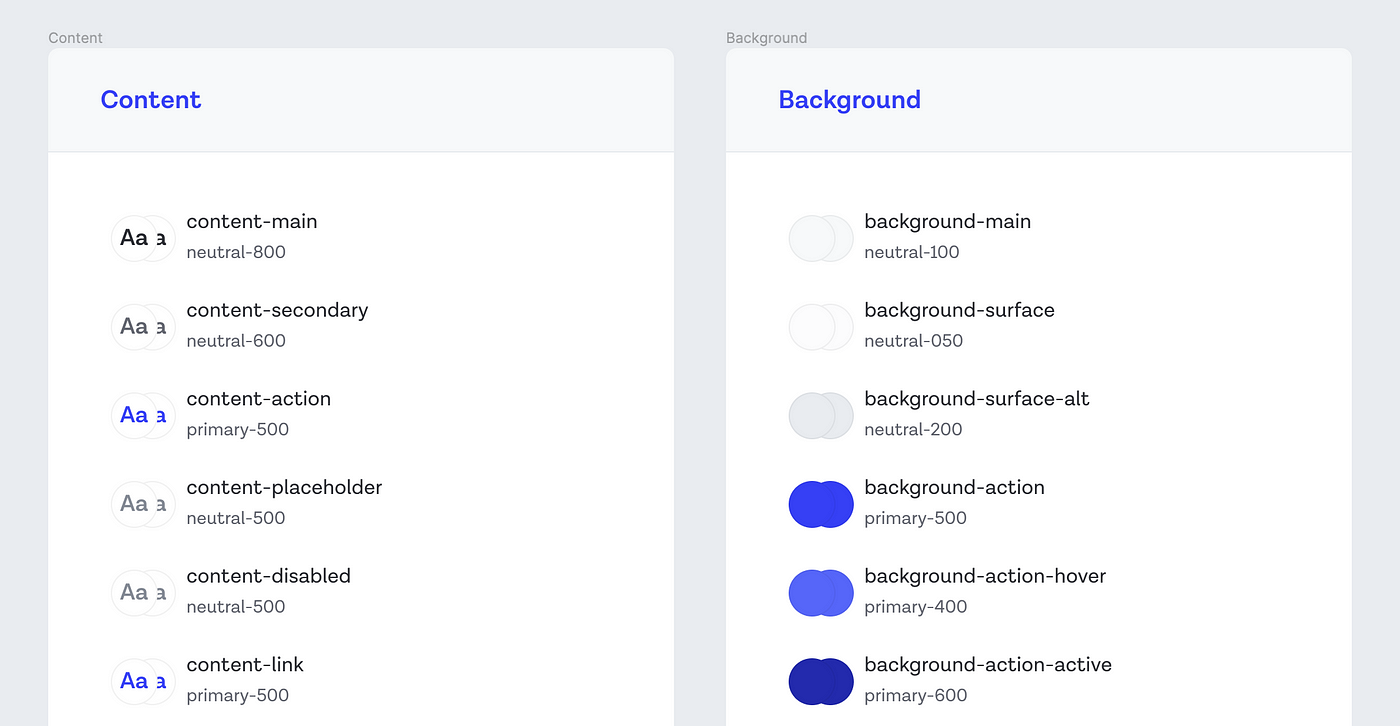Click the background-main token name
The height and width of the screenshot is (726, 1400).
(x=948, y=222)
